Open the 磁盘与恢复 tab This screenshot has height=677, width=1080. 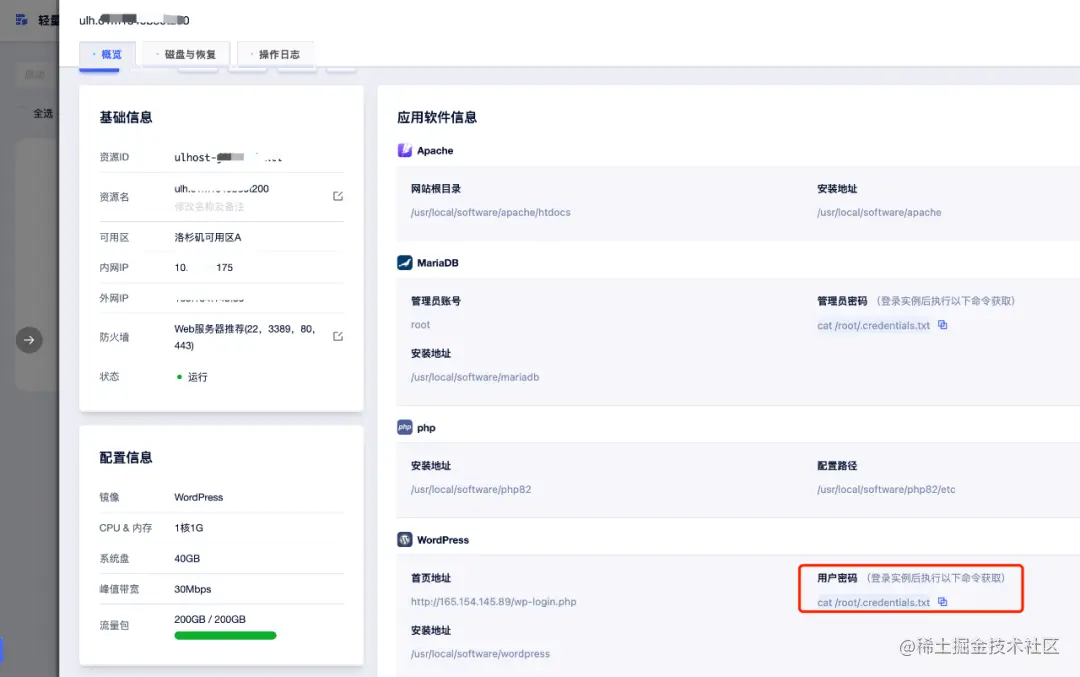[186, 54]
